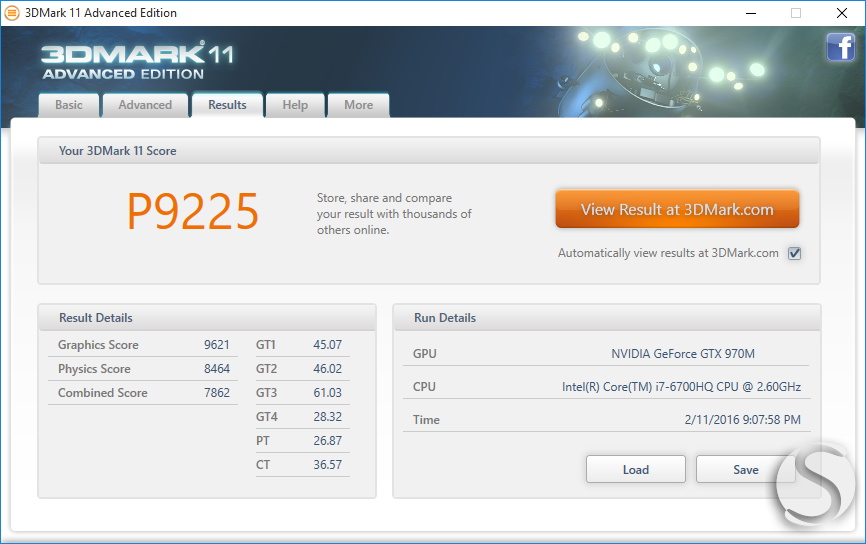Screen dimensions: 866x544
Task: Click the Result Details panel header
Action: (x=207, y=318)
